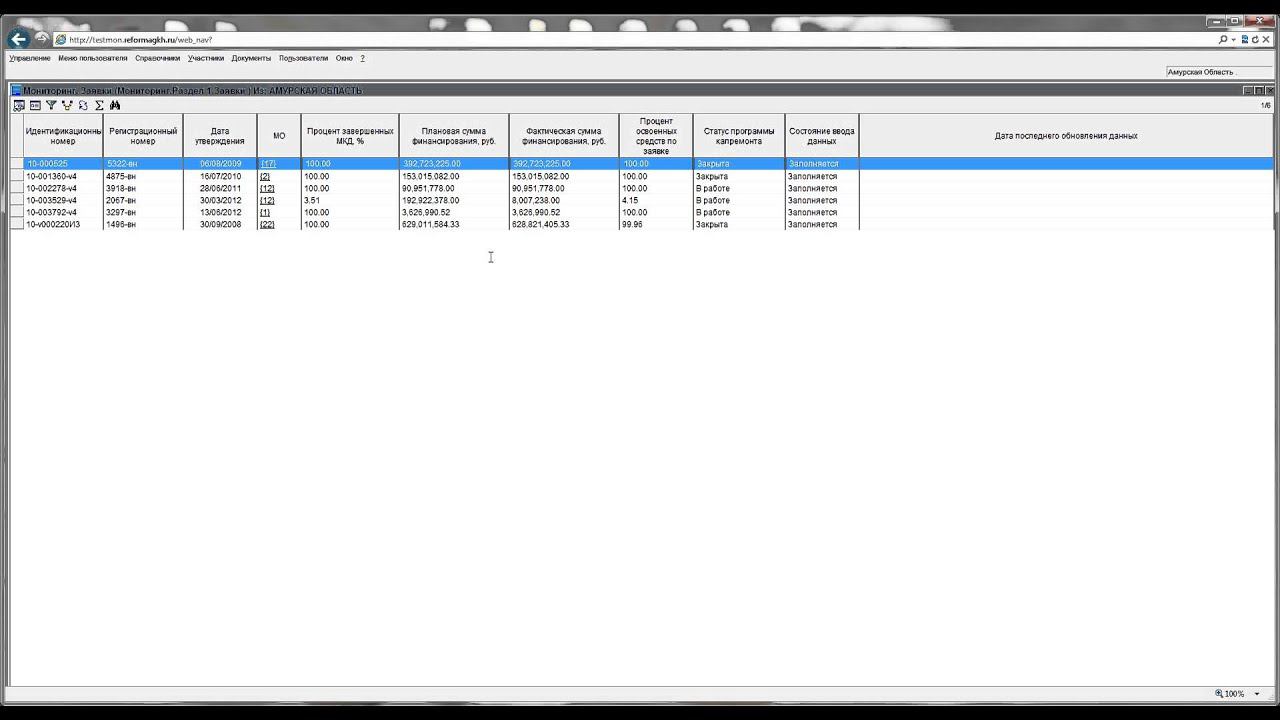The image size is (1280, 720).
Task: Refresh the table data using arrows icon
Action: click(83, 105)
